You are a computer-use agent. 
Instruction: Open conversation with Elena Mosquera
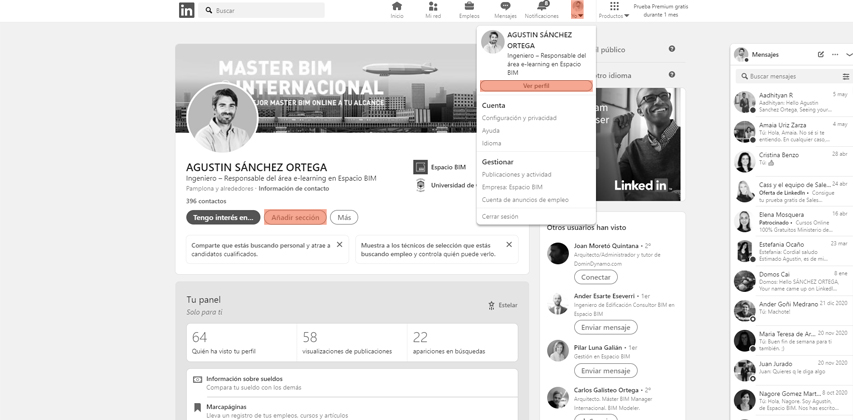792,221
